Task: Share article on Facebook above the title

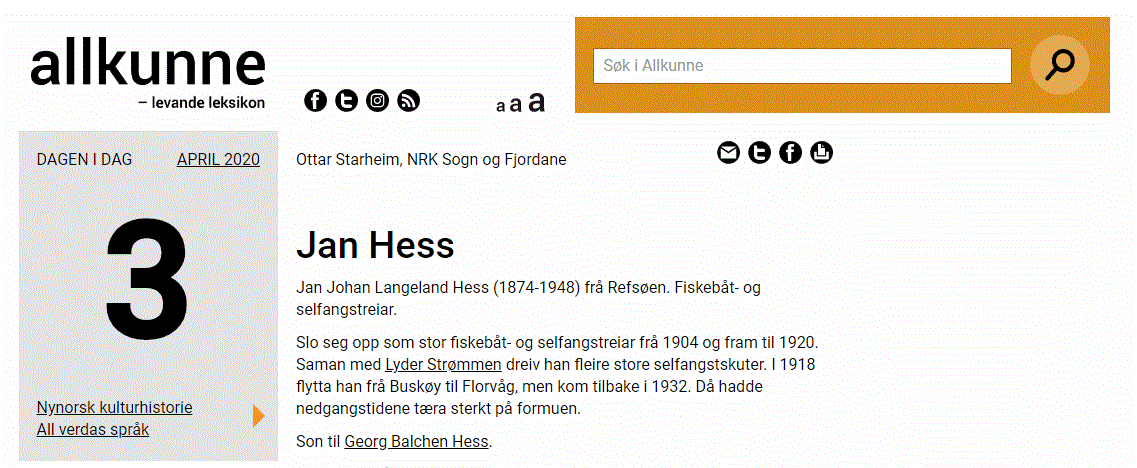Action: tap(790, 152)
